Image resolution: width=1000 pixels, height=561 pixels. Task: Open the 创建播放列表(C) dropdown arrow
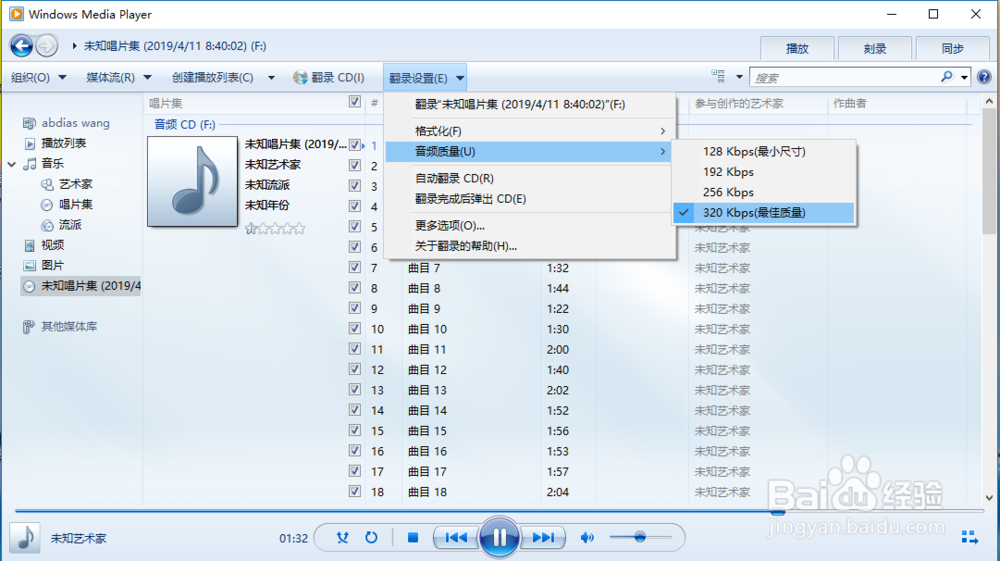pos(271,78)
